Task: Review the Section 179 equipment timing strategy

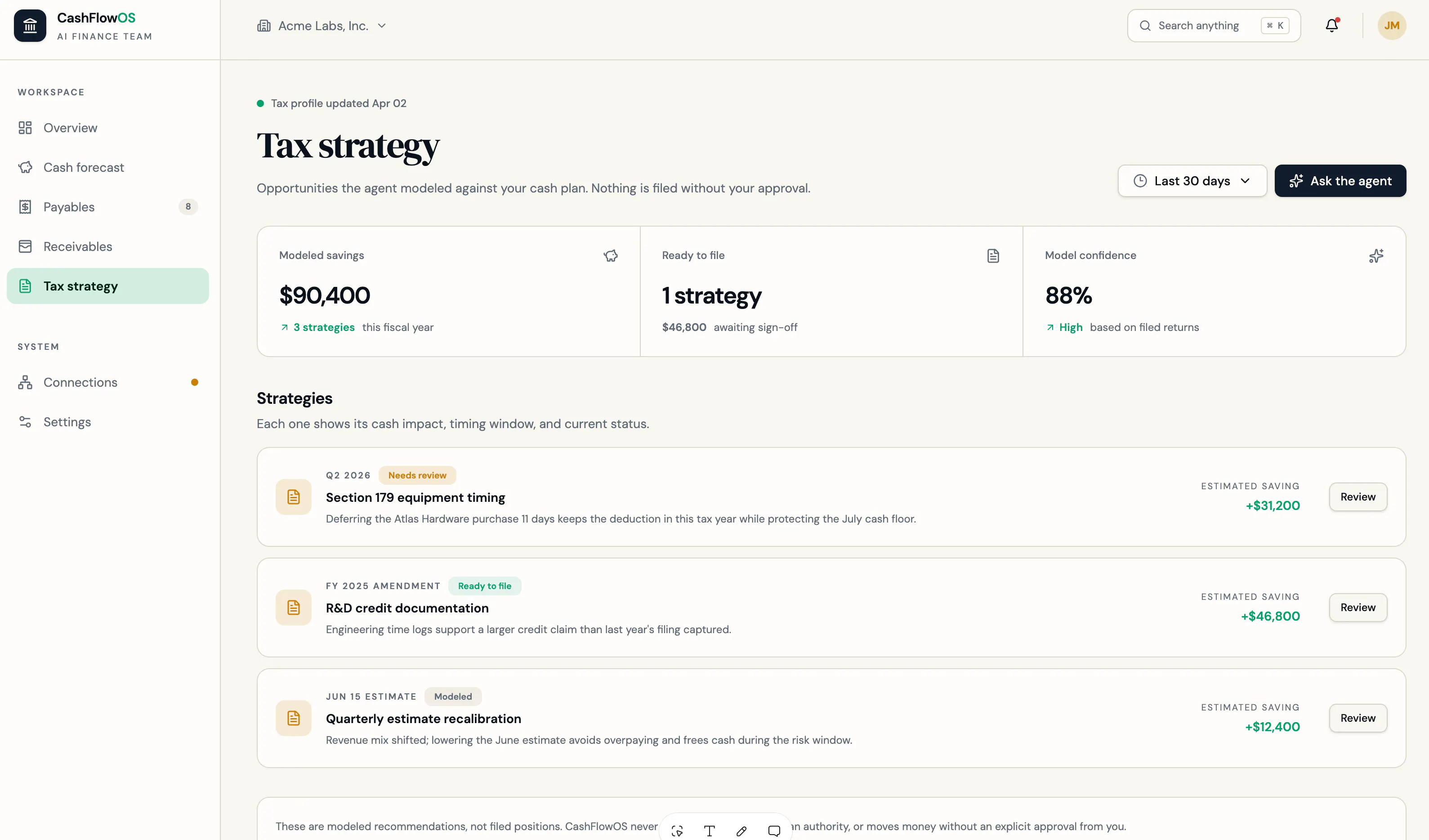Action: (1358, 497)
